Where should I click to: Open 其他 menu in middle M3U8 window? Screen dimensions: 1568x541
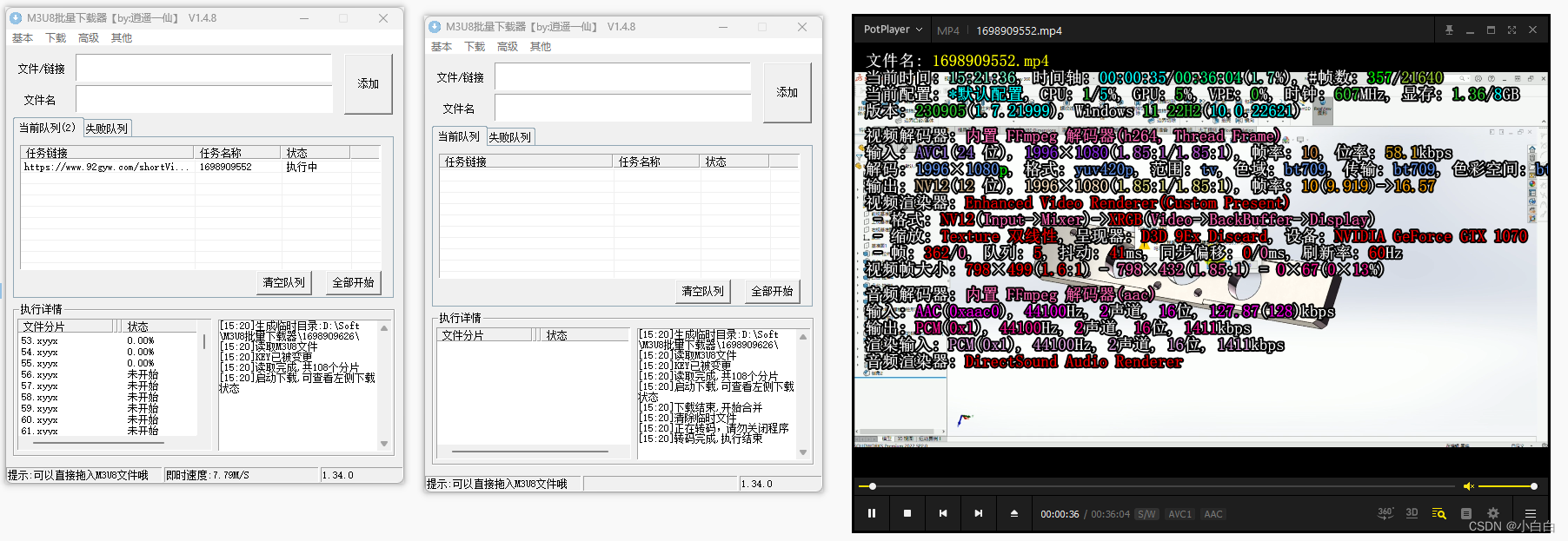541,47
